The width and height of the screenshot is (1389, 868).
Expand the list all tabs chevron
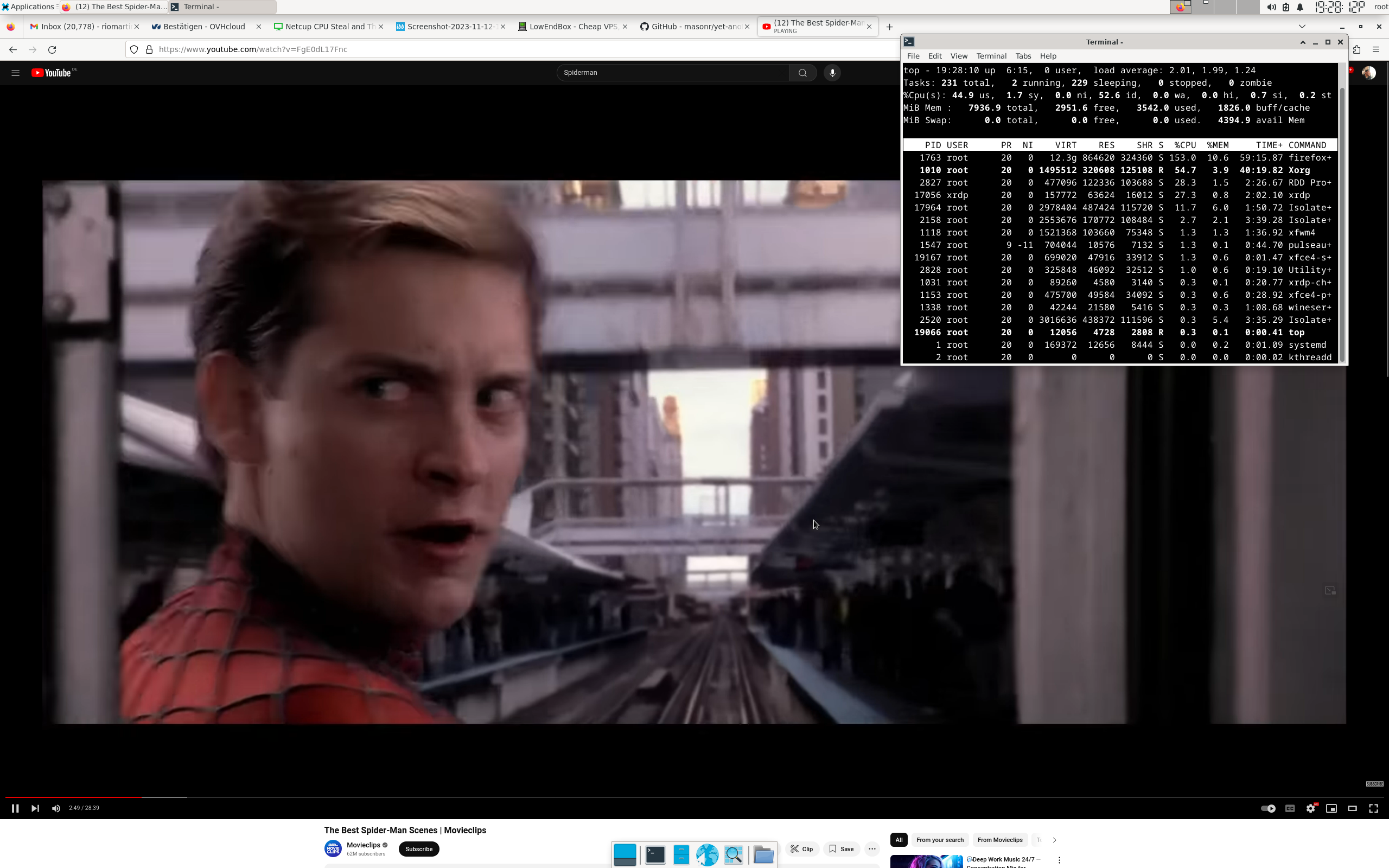coord(1302,27)
